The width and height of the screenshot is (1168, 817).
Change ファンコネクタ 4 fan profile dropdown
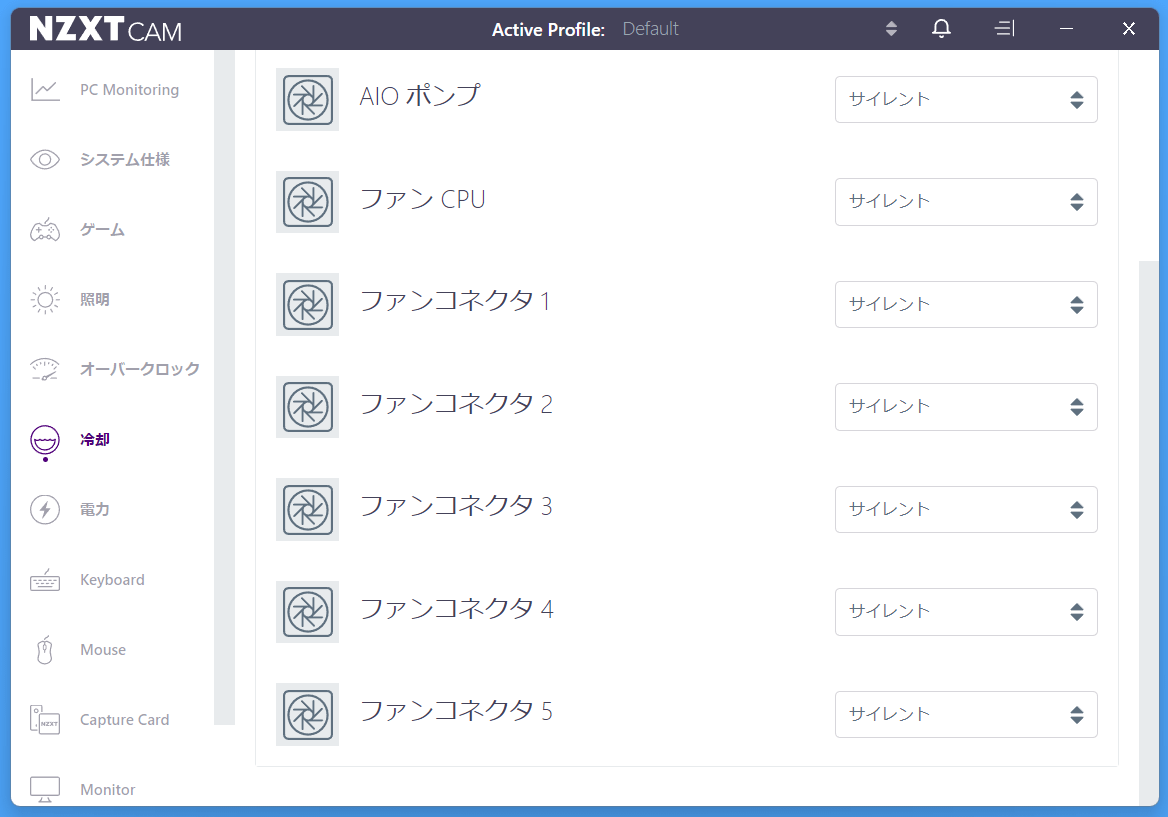coord(965,612)
